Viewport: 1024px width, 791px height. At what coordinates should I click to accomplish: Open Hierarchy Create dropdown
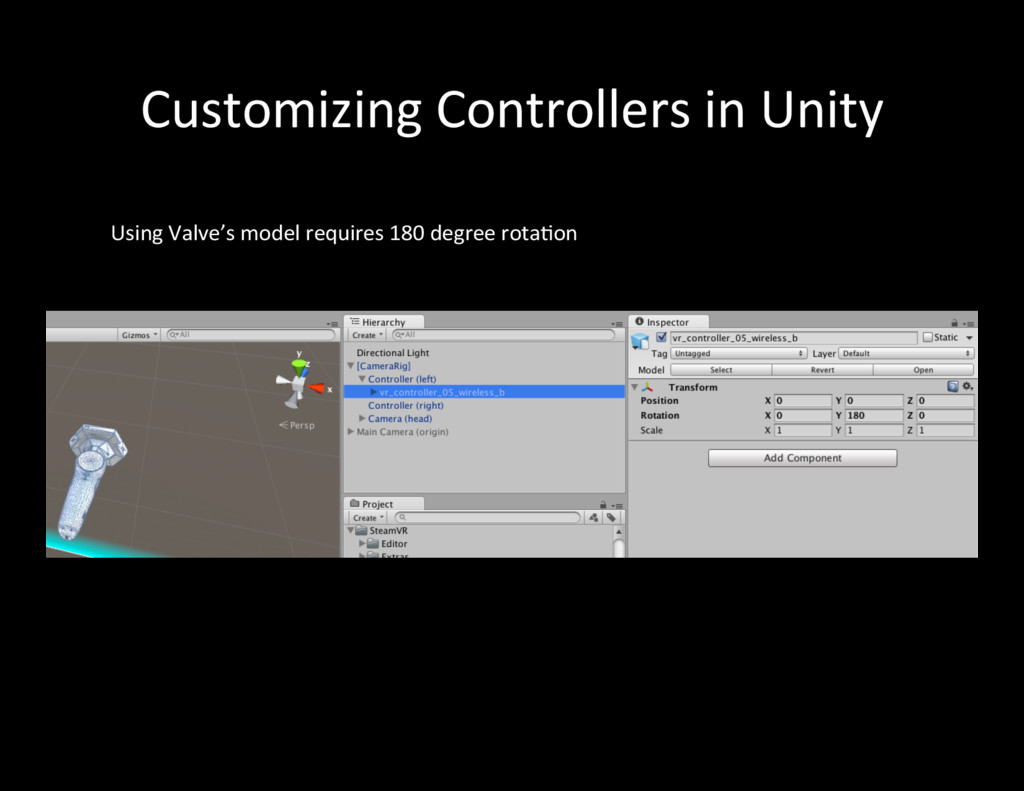(x=367, y=335)
